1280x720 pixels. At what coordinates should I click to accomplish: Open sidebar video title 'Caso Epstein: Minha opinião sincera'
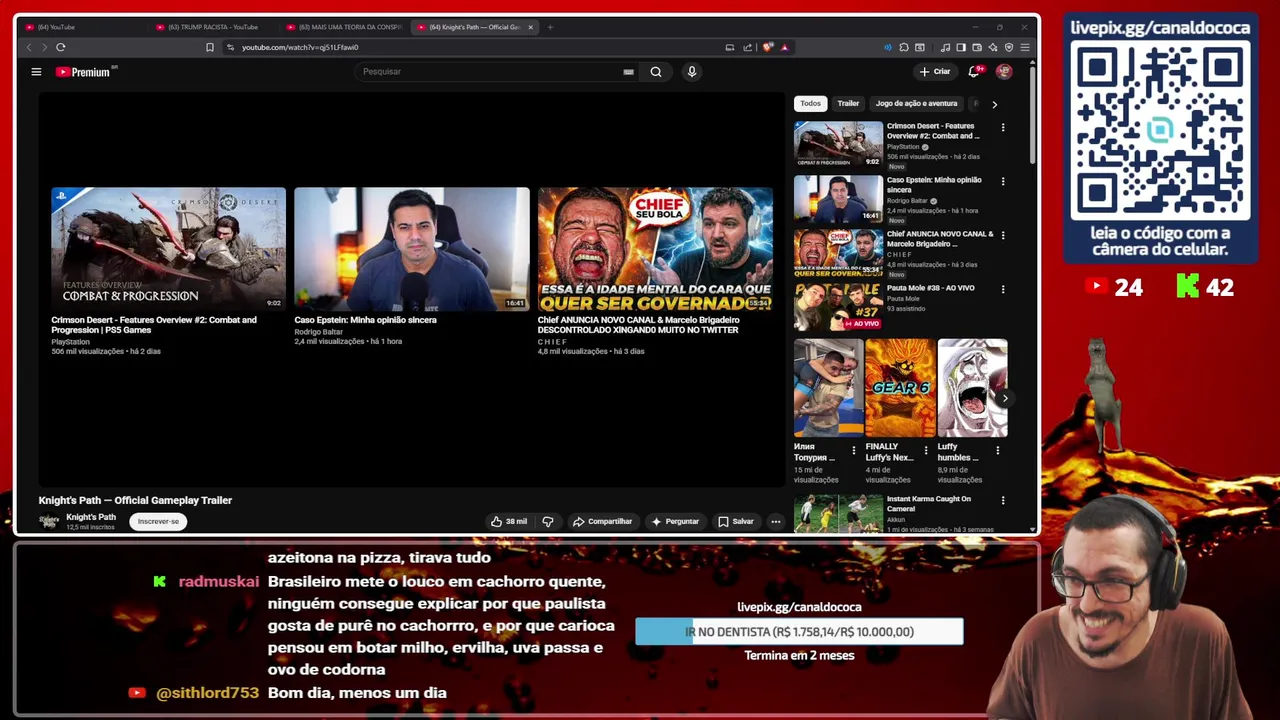934,185
